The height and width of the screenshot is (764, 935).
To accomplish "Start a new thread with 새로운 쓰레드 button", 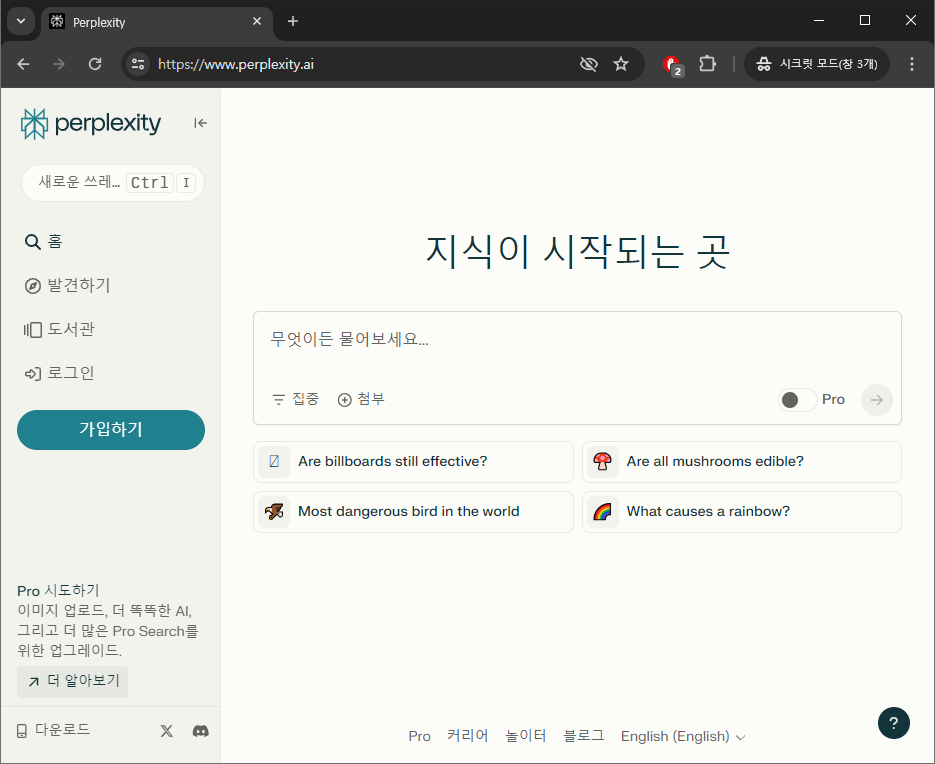I will (113, 183).
